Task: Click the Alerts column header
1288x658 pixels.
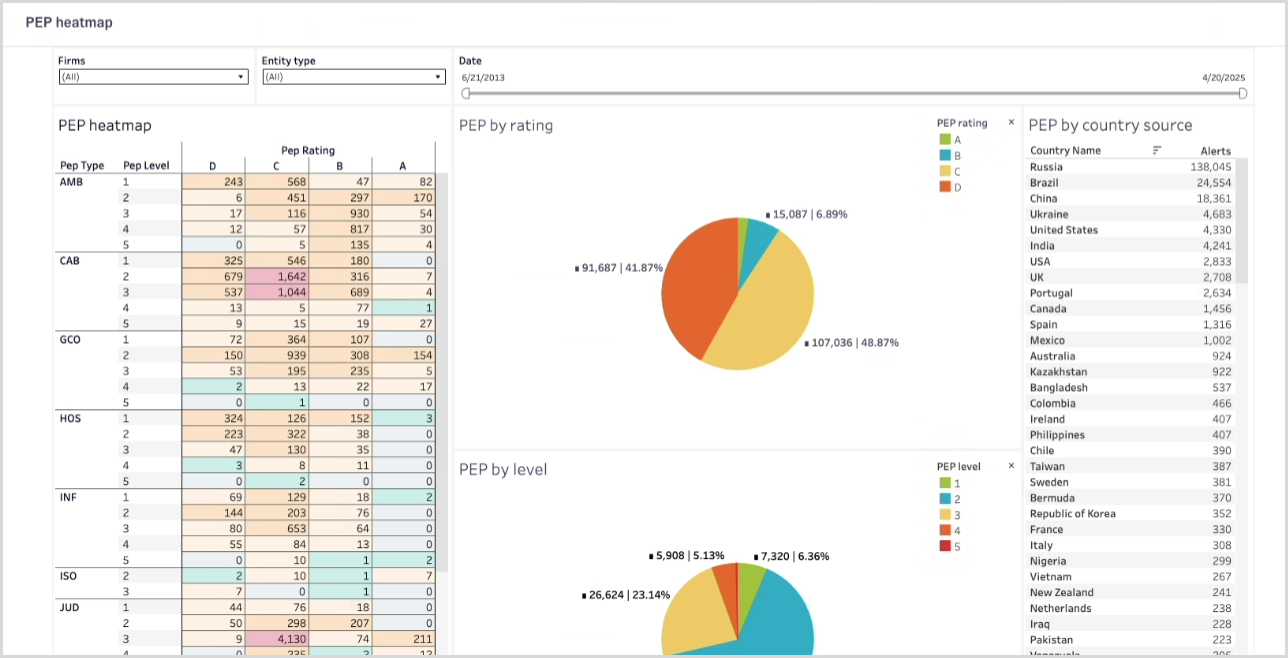Action: (1215, 151)
